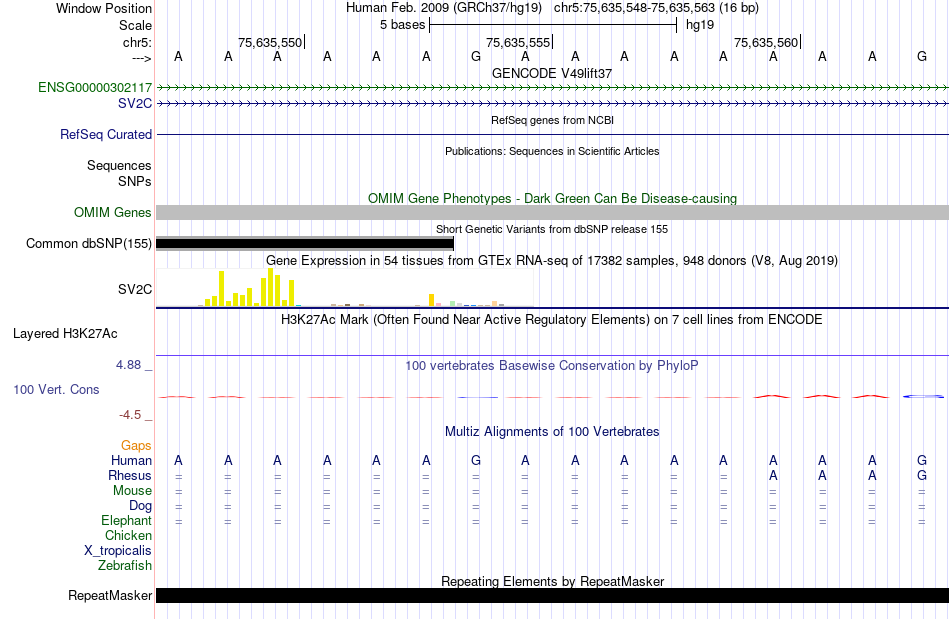
Task: Click Short Genetic Variants from dbSNP title
Action: (552, 230)
